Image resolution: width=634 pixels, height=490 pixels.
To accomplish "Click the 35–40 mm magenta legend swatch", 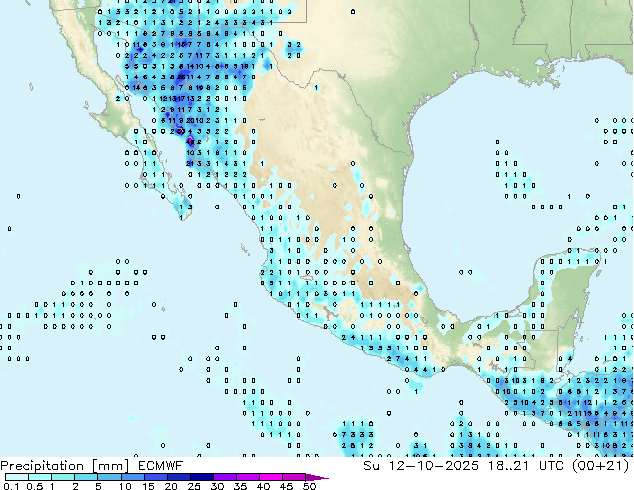I will pyautogui.click(x=248, y=477).
